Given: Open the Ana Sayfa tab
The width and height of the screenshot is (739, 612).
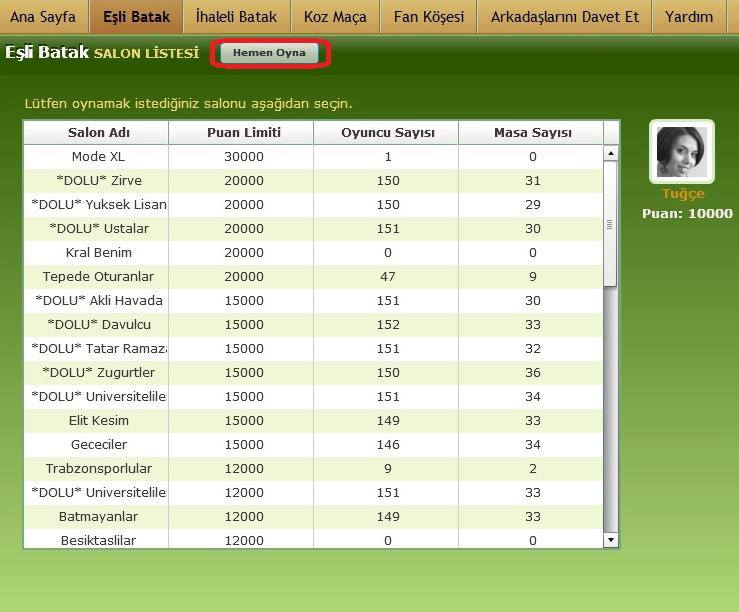Looking at the screenshot, I should pyautogui.click(x=43, y=17).
